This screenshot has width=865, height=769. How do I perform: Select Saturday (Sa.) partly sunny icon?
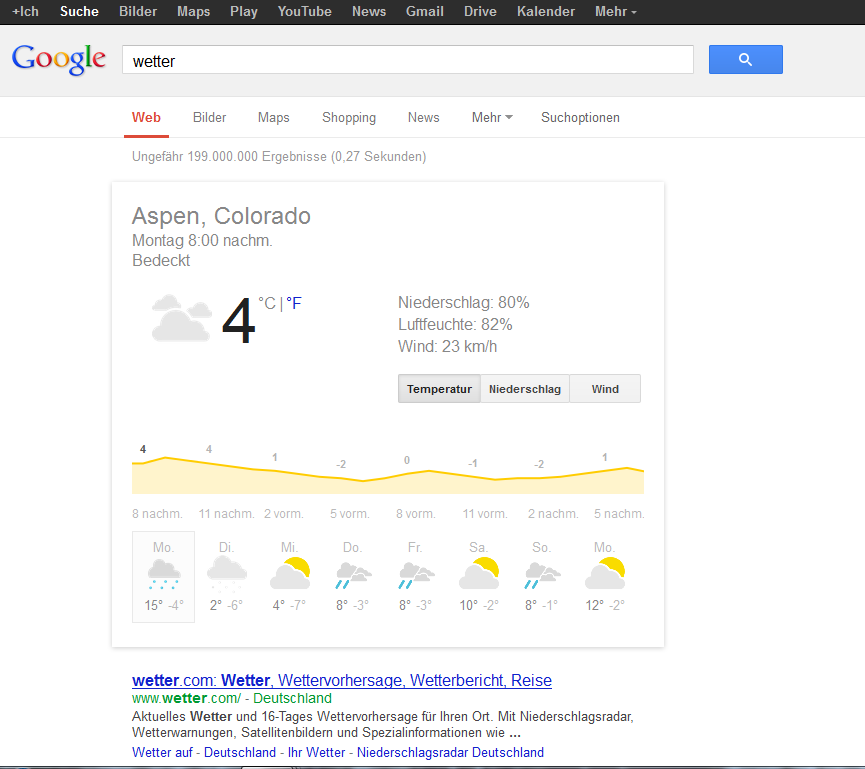point(479,574)
